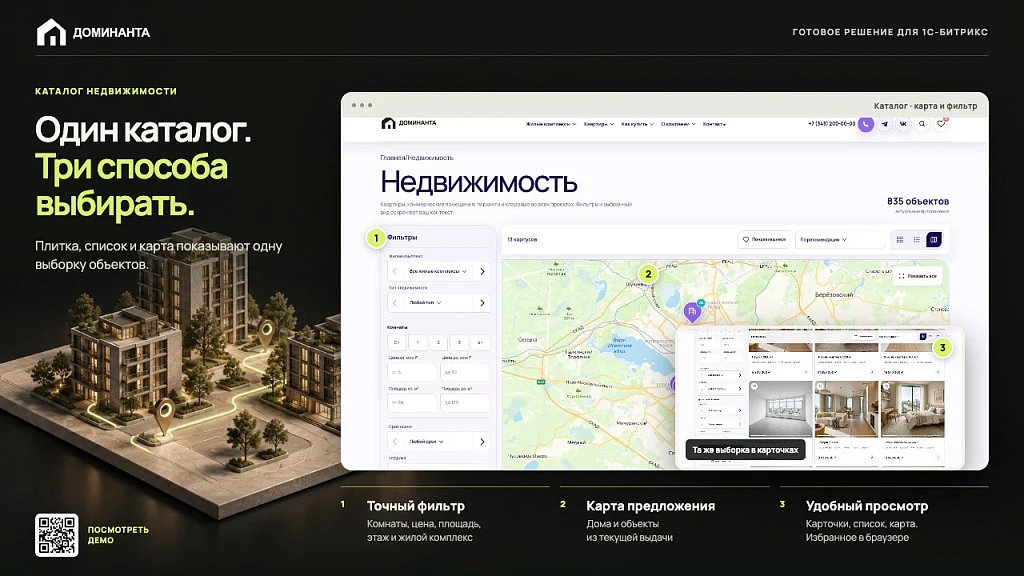Screen dimensions: 1024x576
Task: Next arrow in residential complex filter
Action: 482,271
